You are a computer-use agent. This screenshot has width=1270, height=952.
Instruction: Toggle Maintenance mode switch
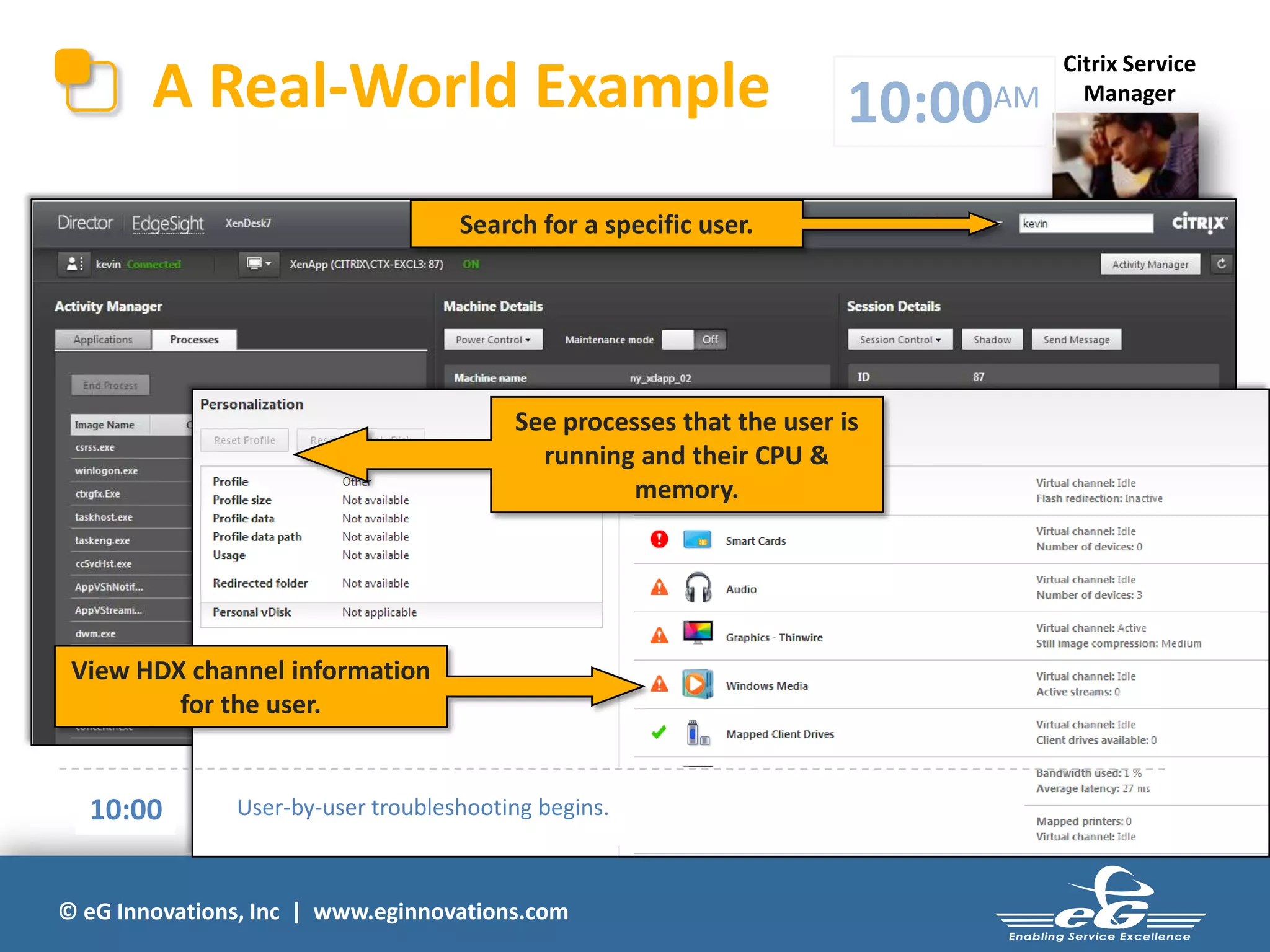(693, 340)
